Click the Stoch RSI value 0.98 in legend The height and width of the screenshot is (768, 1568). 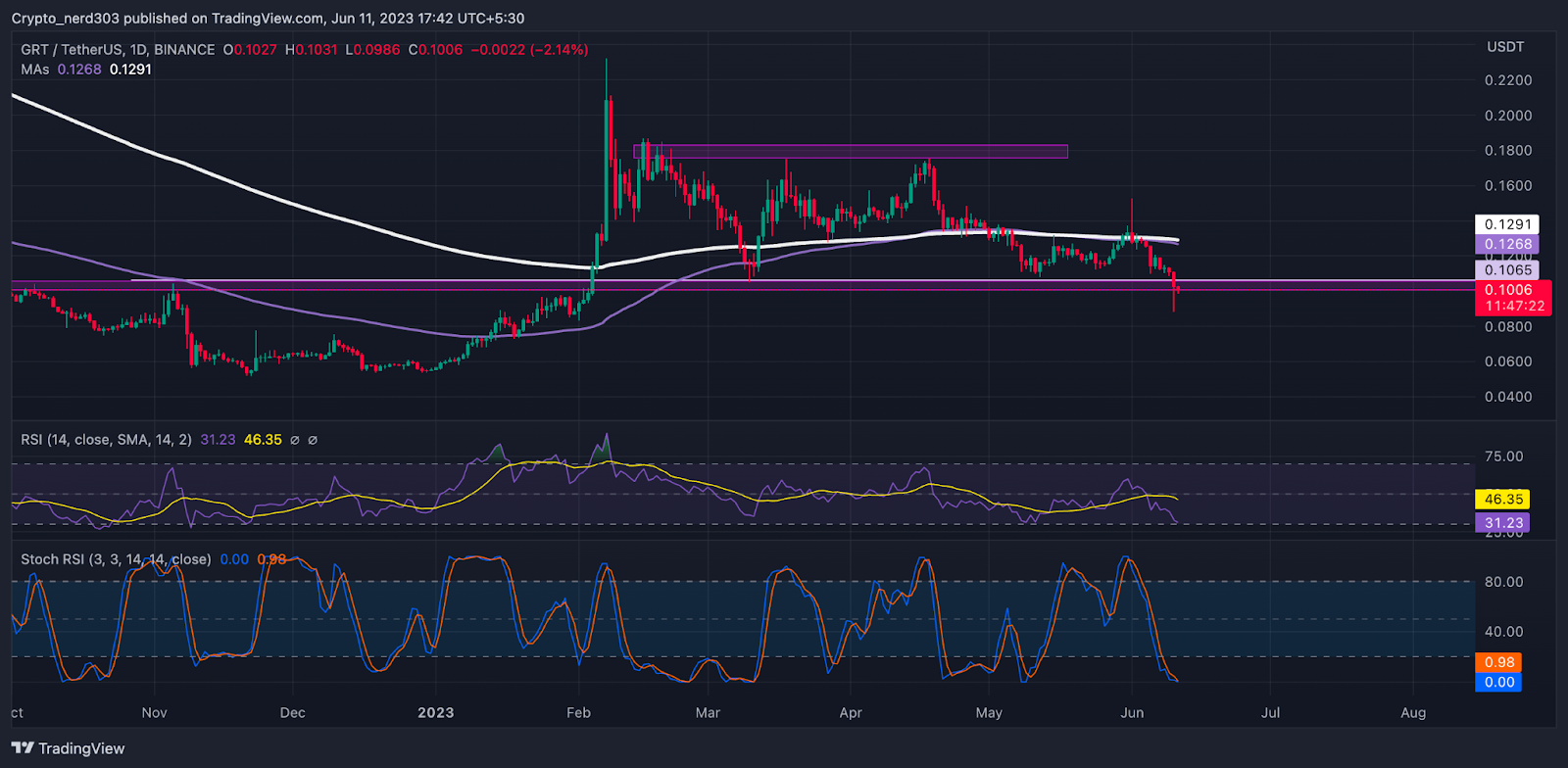click(x=271, y=559)
